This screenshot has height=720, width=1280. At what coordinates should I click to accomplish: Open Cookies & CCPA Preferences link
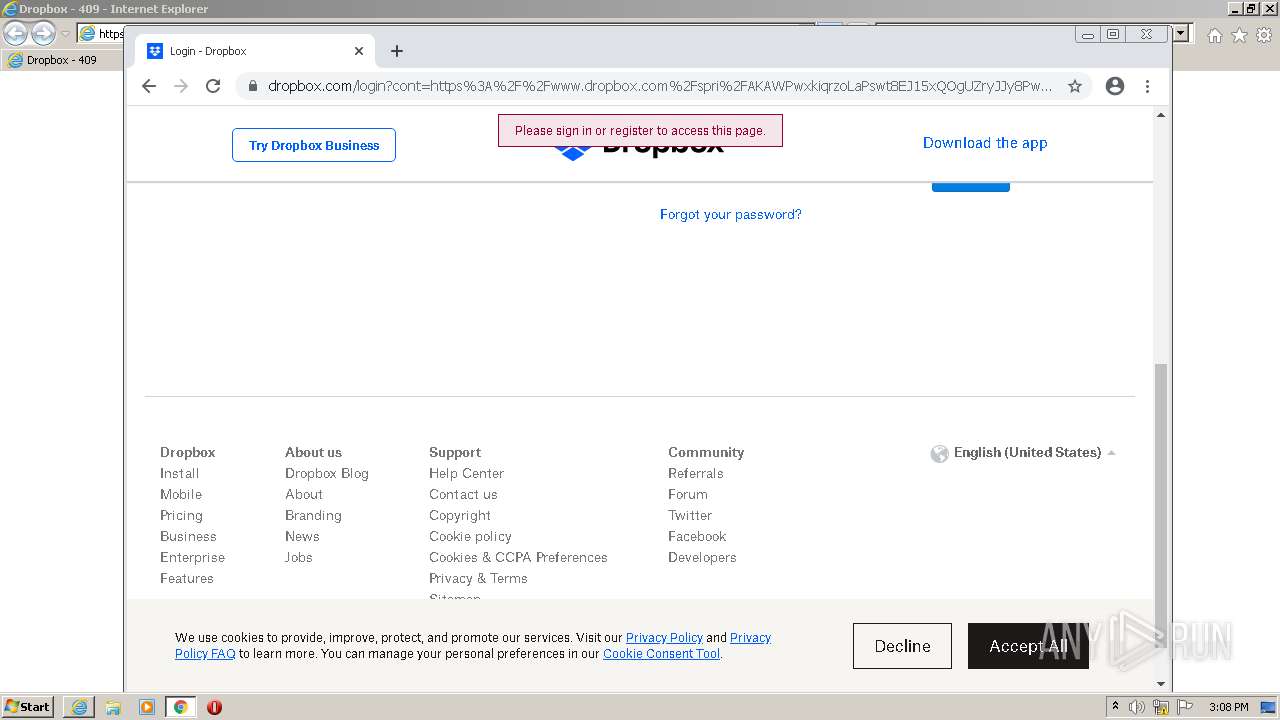pyautogui.click(x=518, y=558)
